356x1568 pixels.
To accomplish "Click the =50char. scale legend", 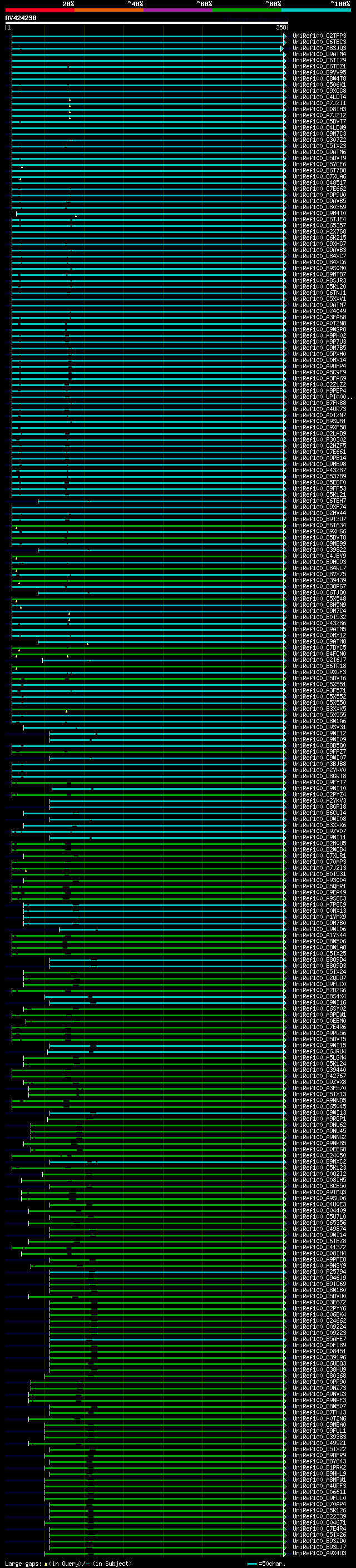I will pos(267,1564).
